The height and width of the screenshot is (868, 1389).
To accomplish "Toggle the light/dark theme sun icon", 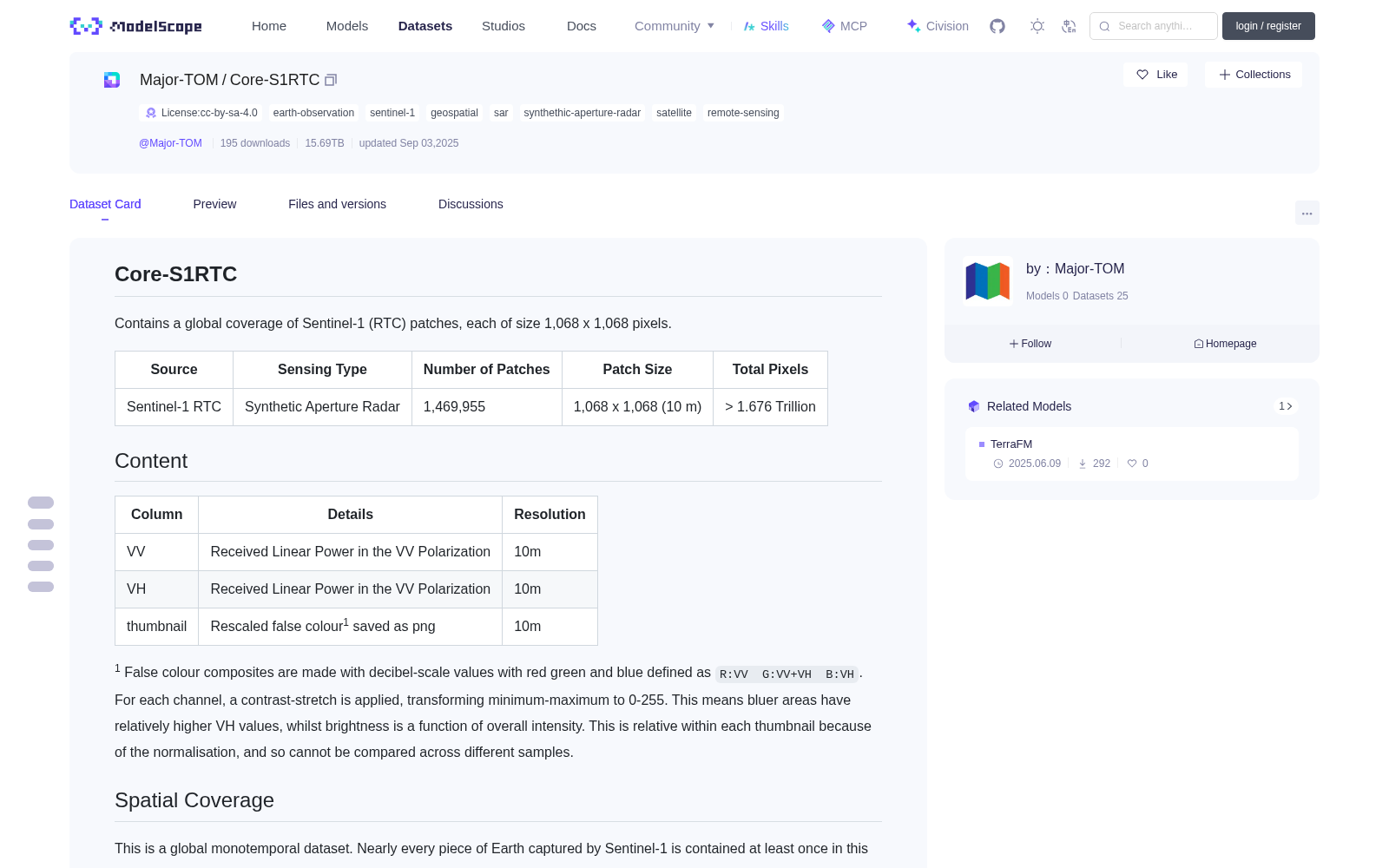I will (x=1037, y=26).
